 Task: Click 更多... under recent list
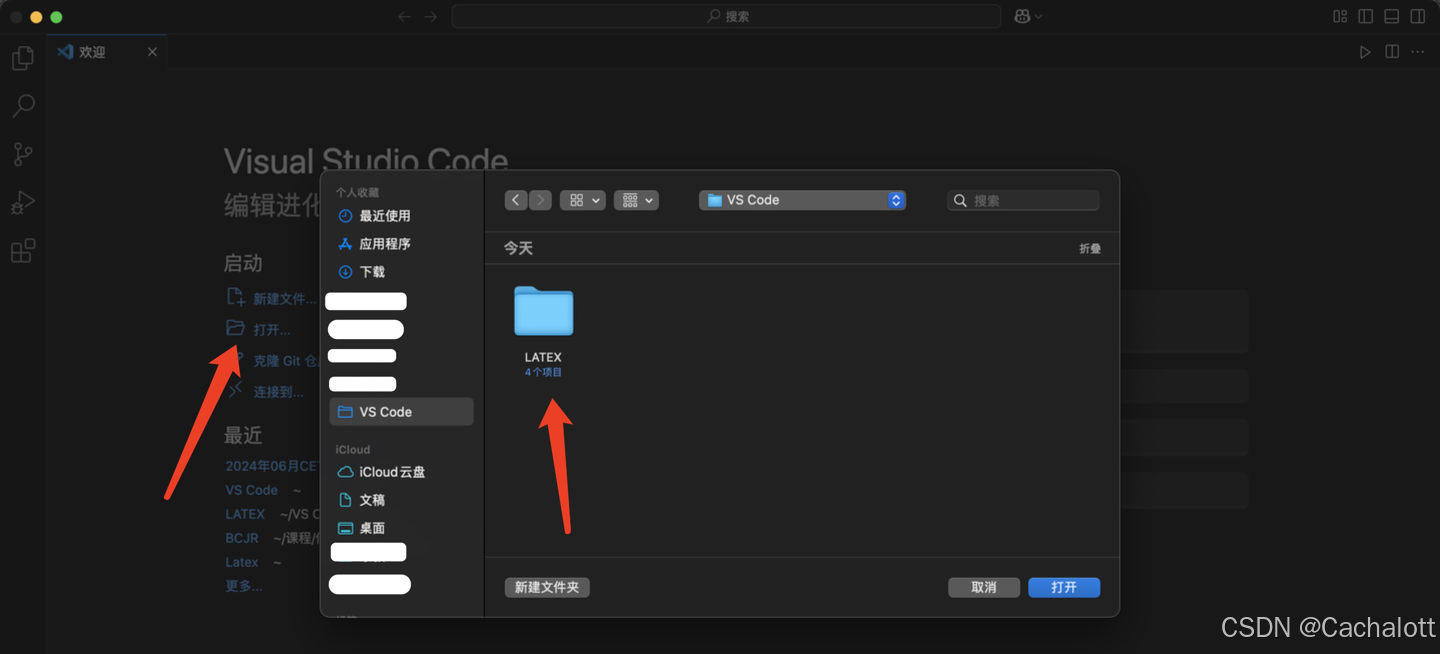pyautogui.click(x=244, y=586)
